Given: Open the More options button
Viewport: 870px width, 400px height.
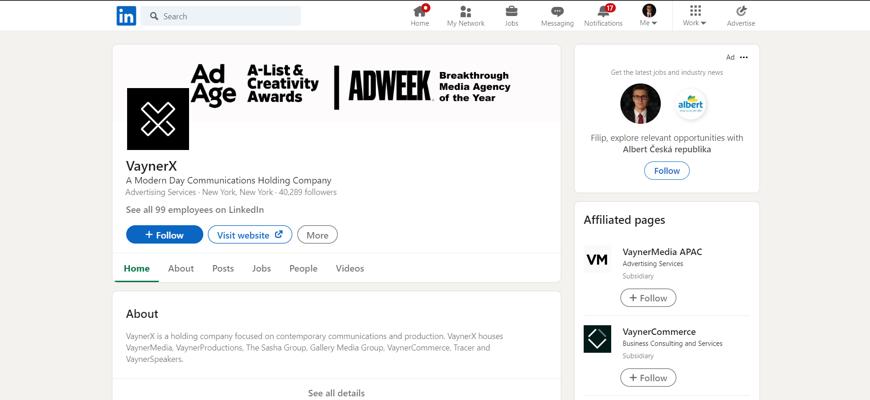Looking at the screenshot, I should [x=317, y=235].
